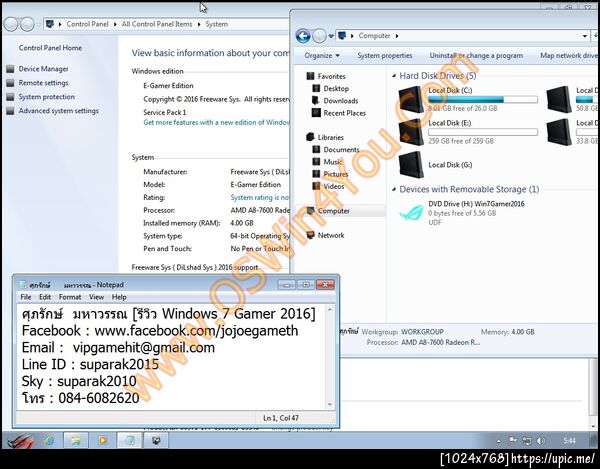
Task: Select DVD Drive (H:) Win7Gamer2016 icon
Action: coord(412,213)
